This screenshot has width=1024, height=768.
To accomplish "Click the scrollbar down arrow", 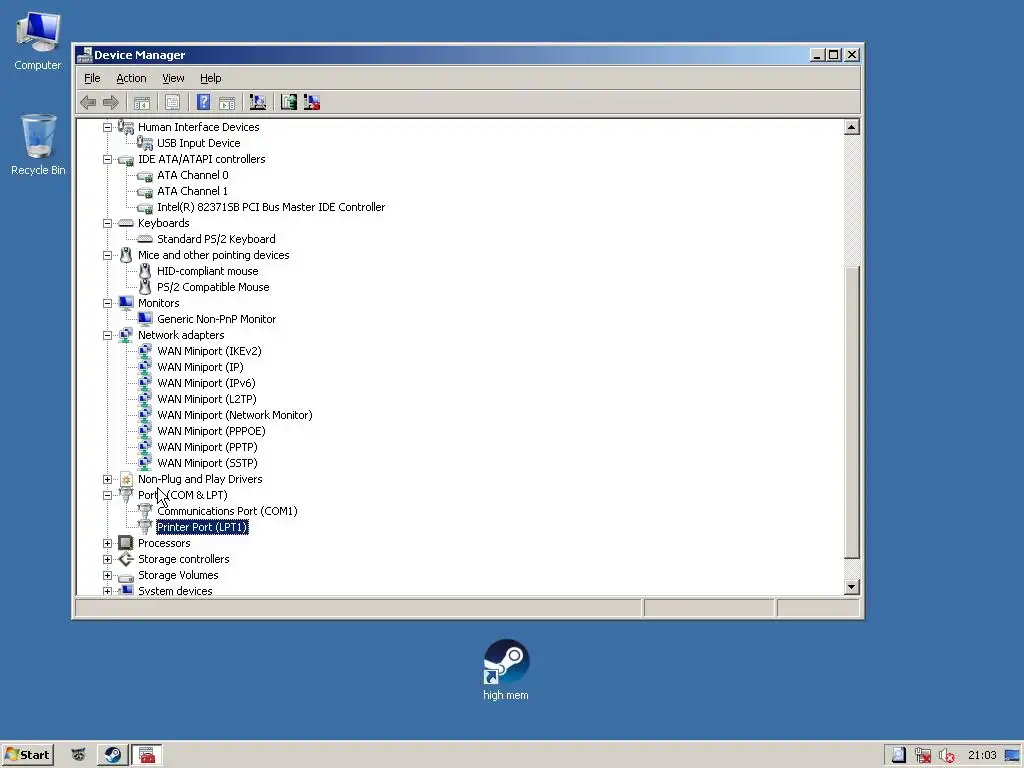I will coord(851,586).
